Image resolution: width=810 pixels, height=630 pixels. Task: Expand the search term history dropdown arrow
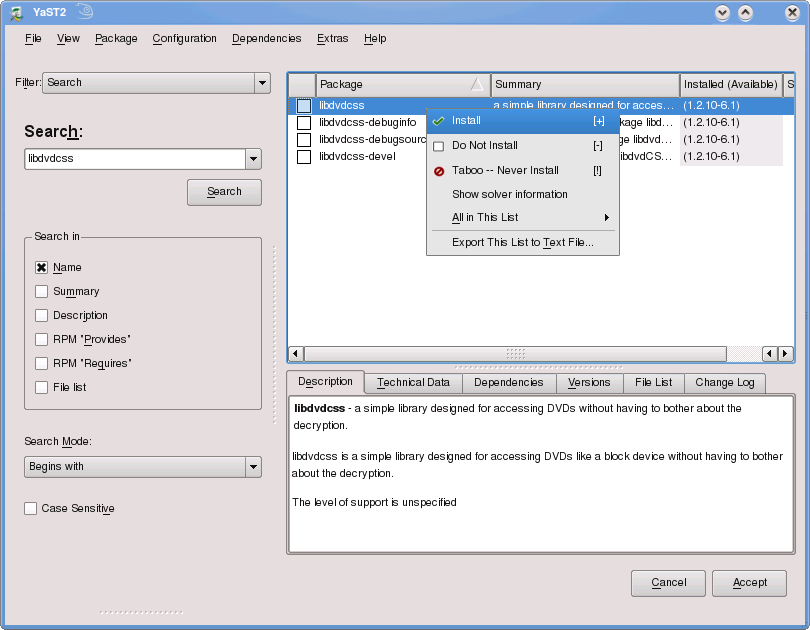(x=253, y=159)
